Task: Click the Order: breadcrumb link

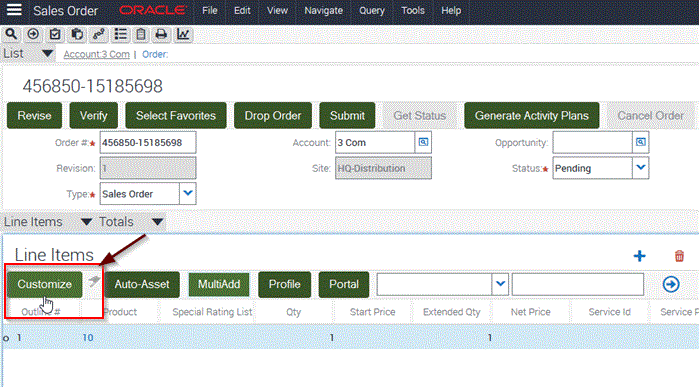Action: pyautogui.click(x=155, y=54)
